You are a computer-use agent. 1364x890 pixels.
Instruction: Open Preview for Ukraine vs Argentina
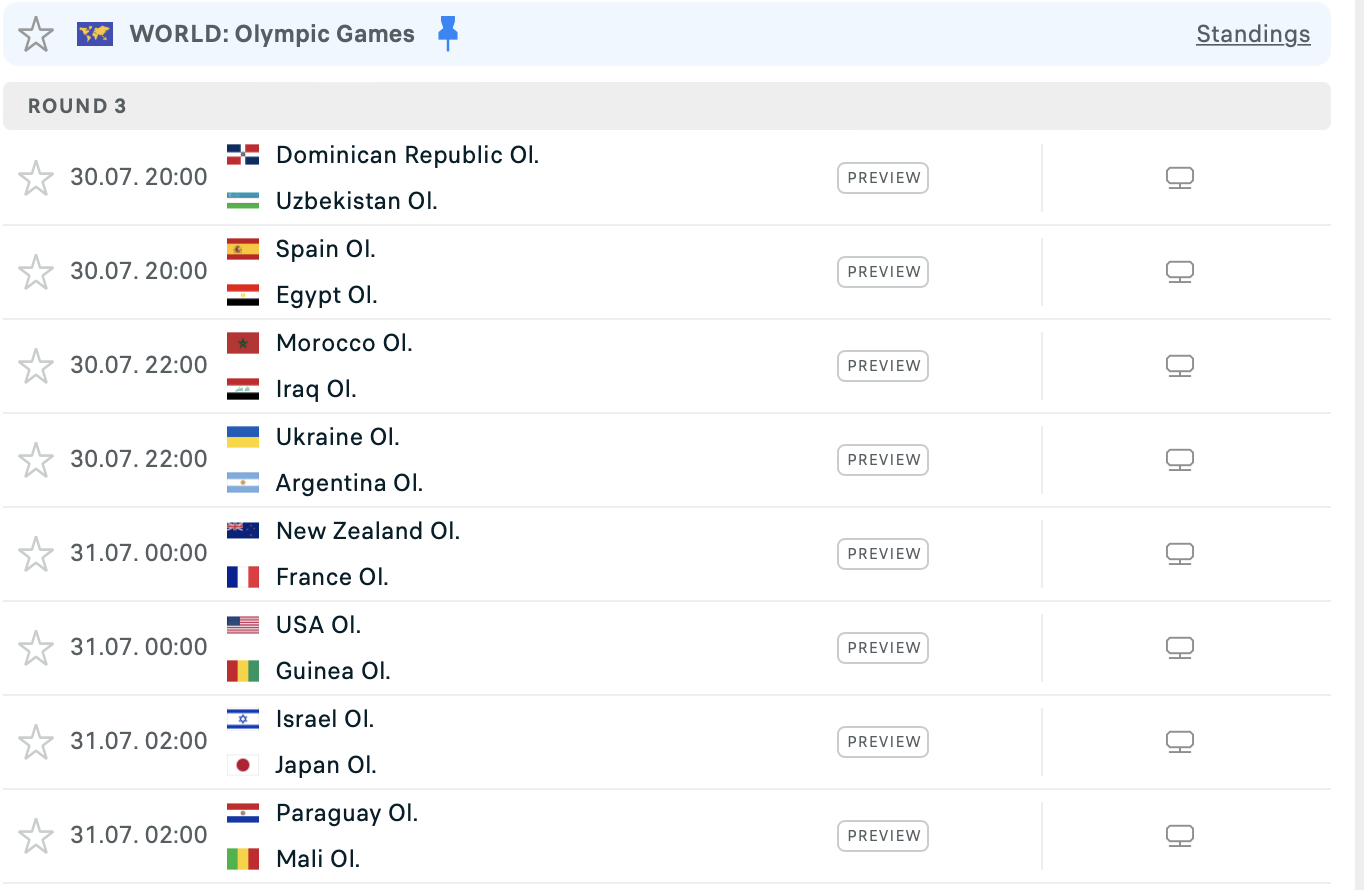[883, 460]
